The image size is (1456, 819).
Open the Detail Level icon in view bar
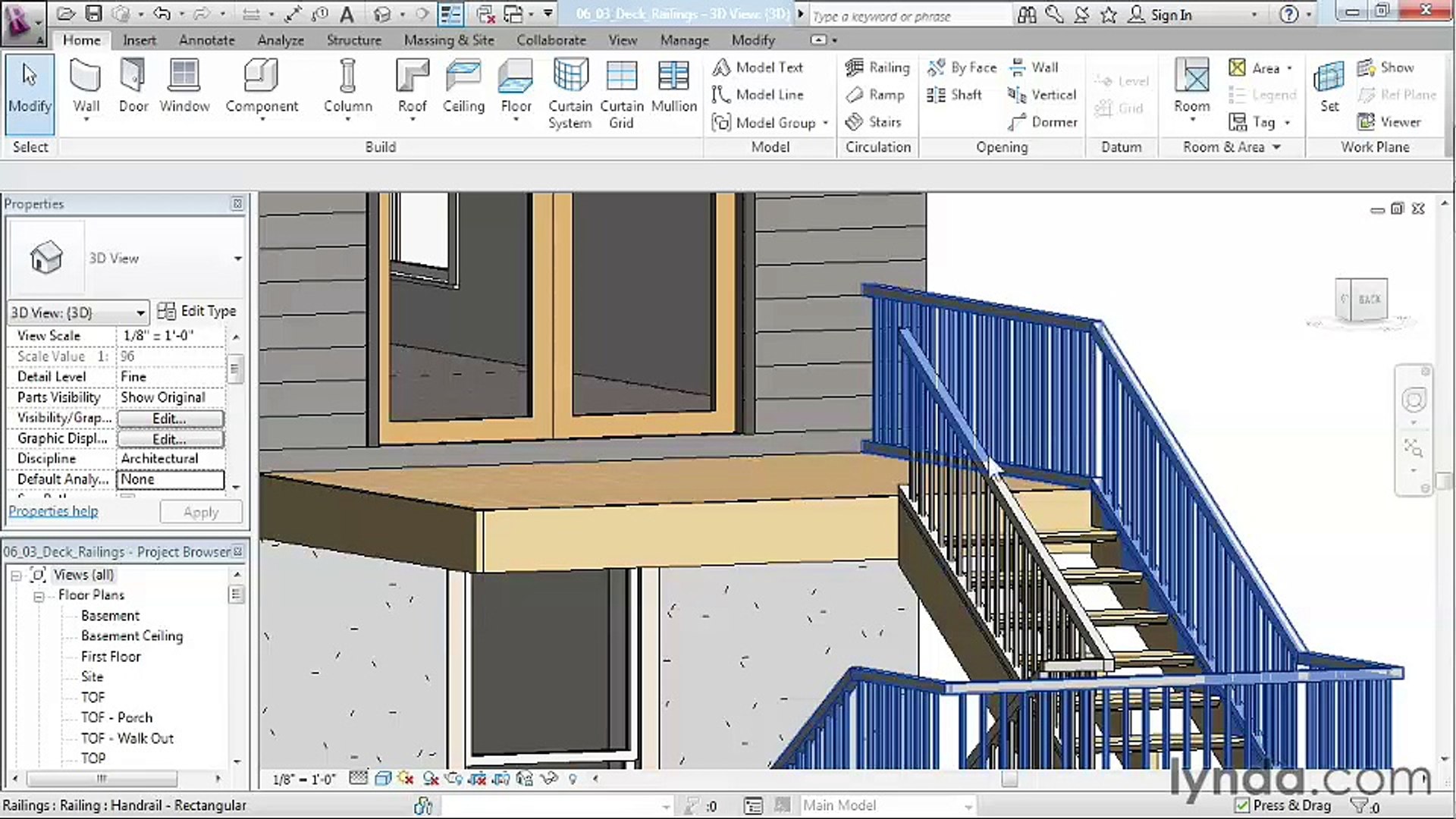coord(359,779)
